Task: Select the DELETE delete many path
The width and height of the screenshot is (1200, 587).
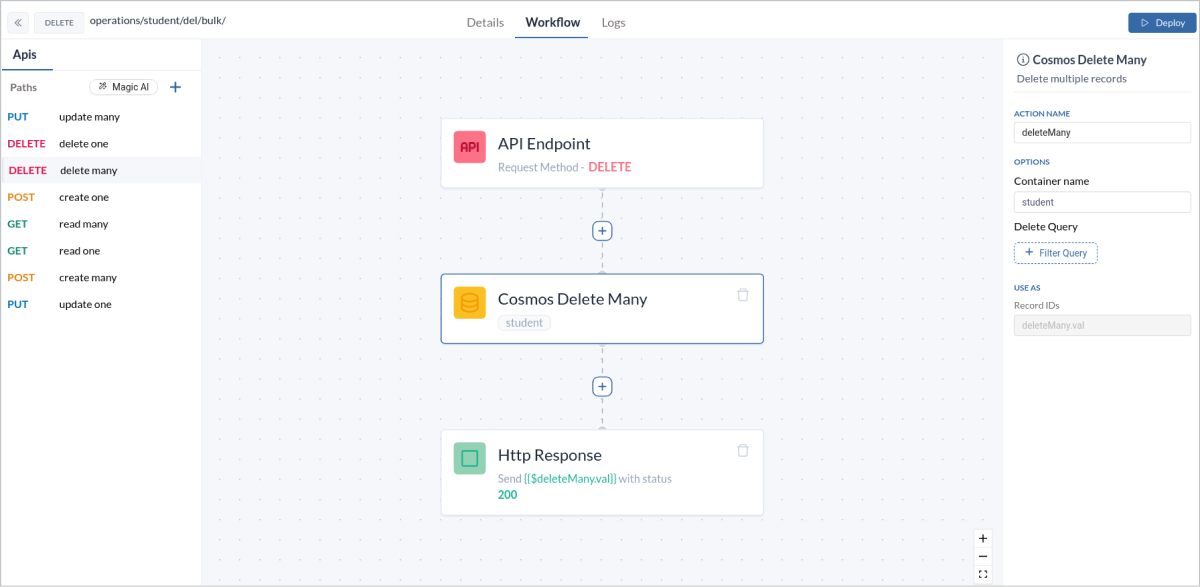Action: click(x=100, y=171)
